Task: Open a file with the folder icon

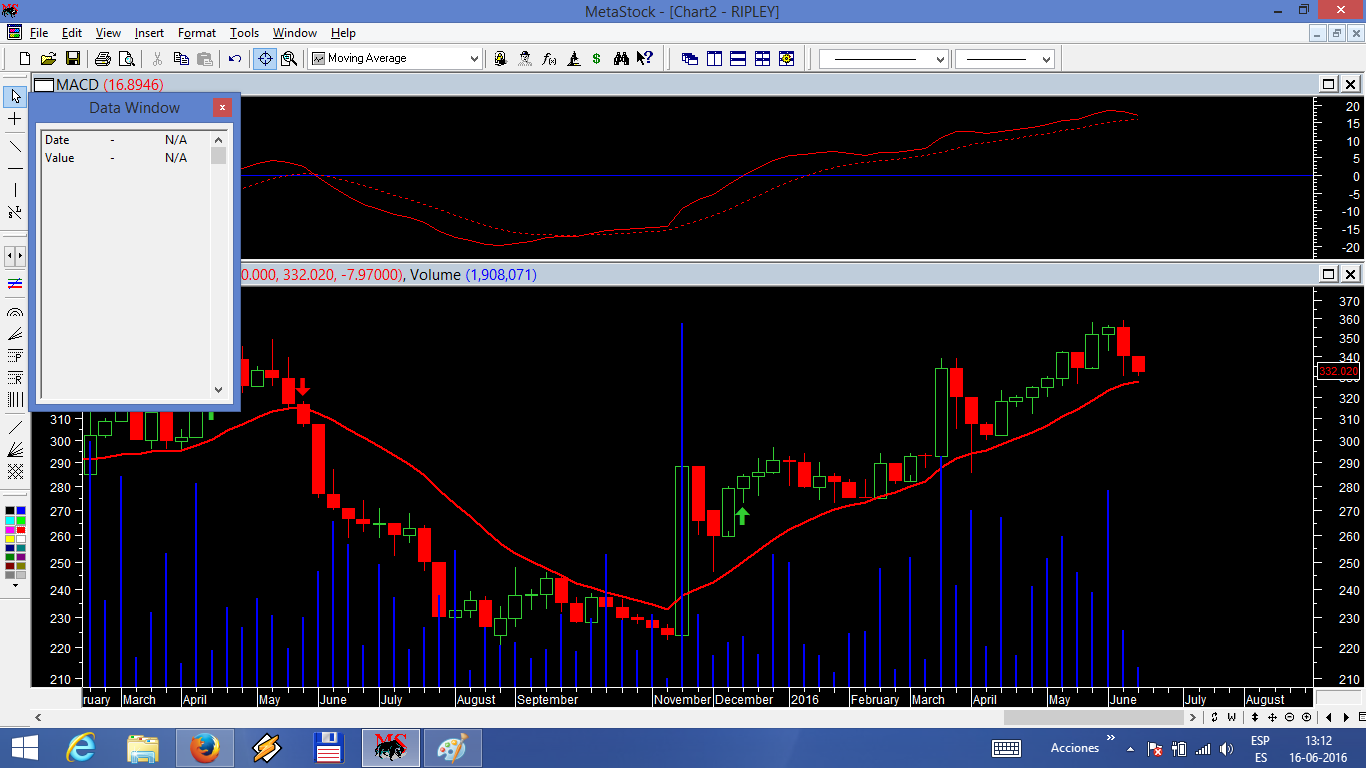Action: [x=48, y=58]
